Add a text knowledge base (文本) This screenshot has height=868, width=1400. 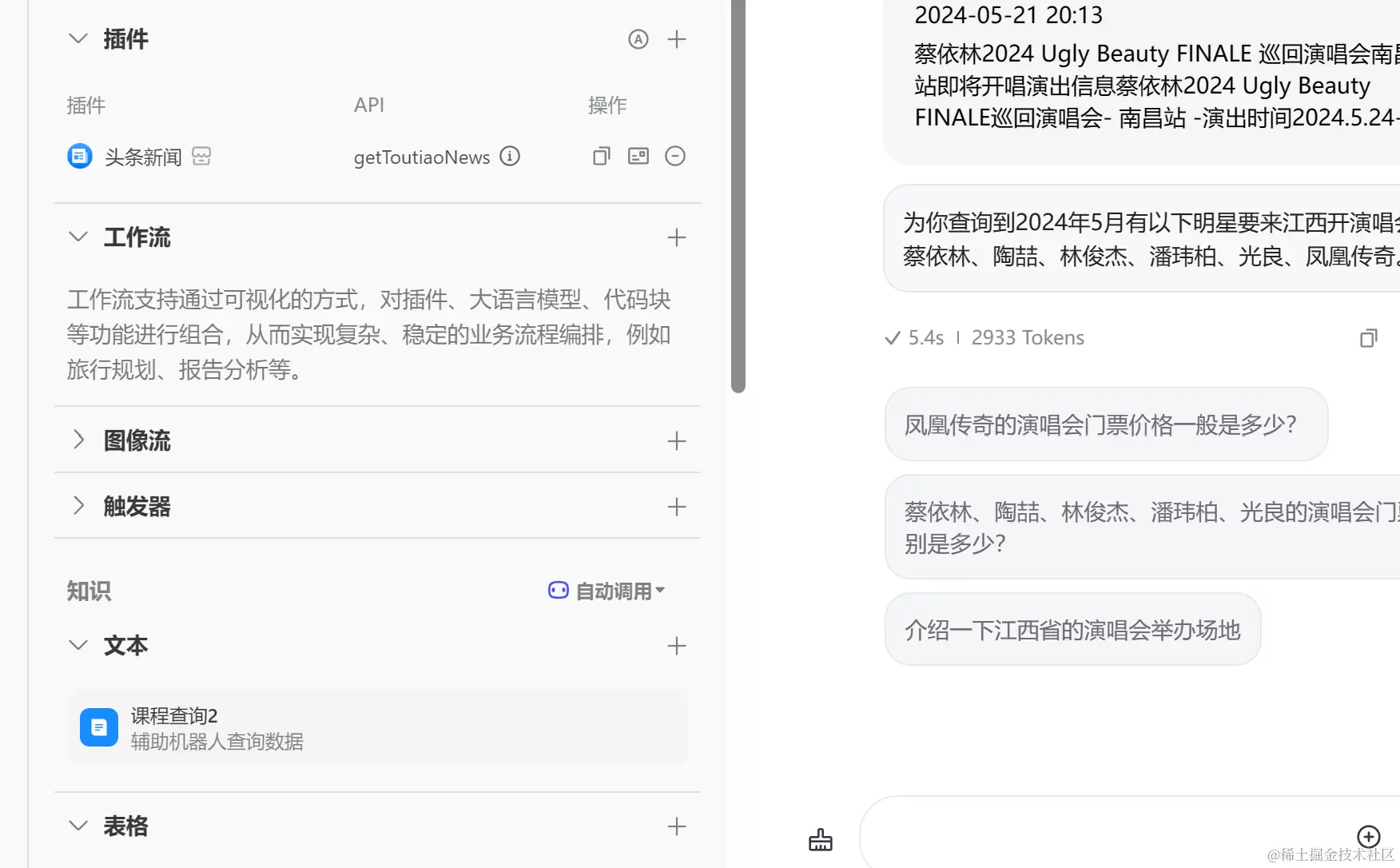click(677, 646)
